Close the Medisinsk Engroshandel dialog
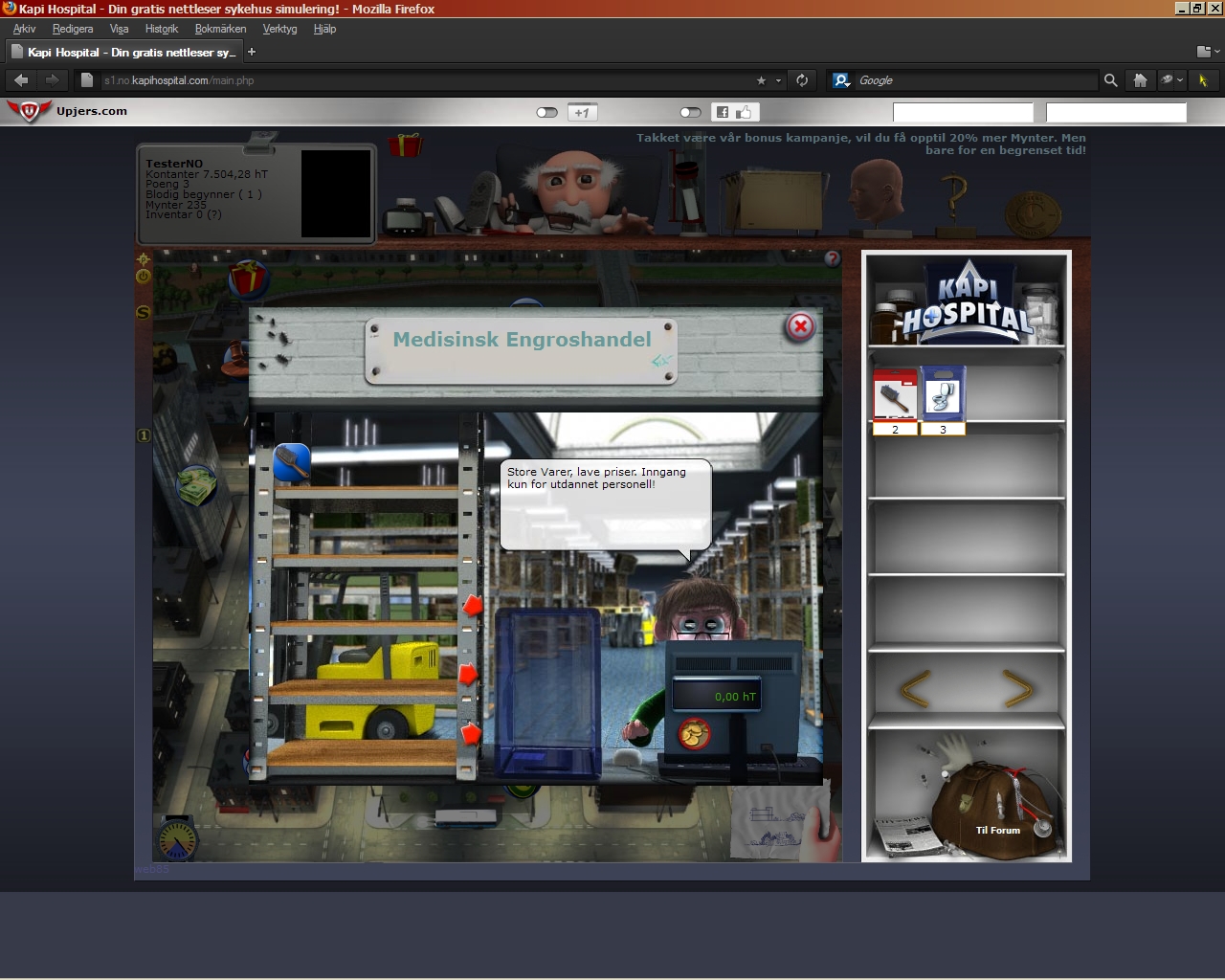Image resolution: width=1225 pixels, height=980 pixels. (x=800, y=327)
